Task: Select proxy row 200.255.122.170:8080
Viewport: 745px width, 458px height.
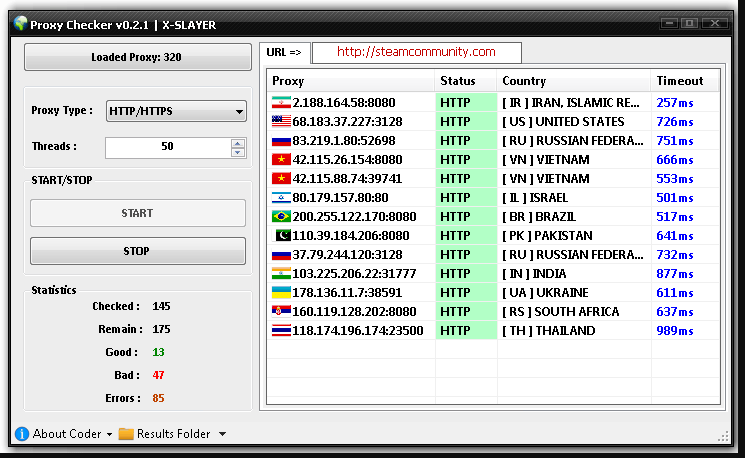Action: (493, 217)
